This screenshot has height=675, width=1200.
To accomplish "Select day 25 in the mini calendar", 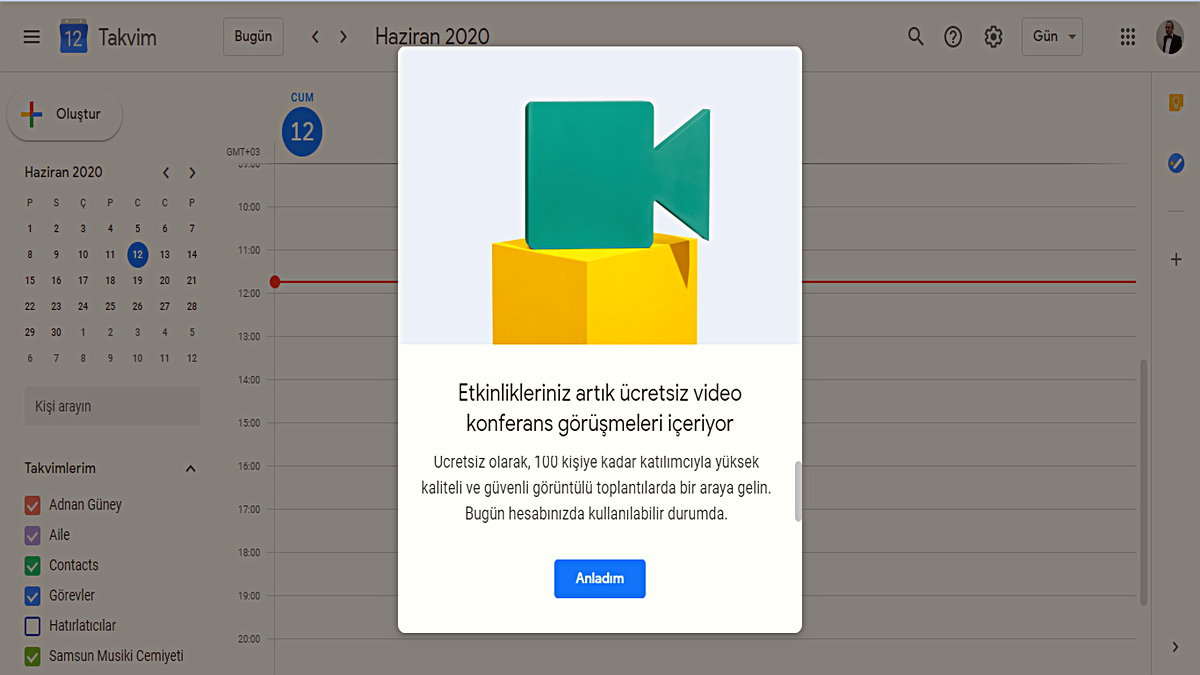I will click(x=110, y=307).
